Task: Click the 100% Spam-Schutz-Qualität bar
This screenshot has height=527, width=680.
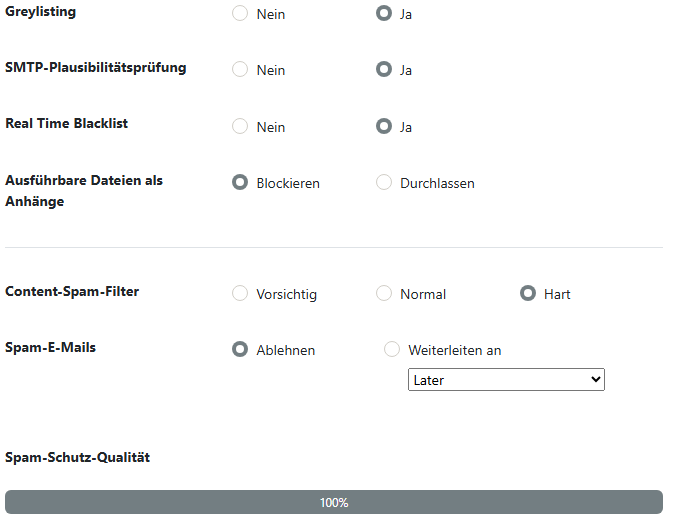Action: [334, 502]
